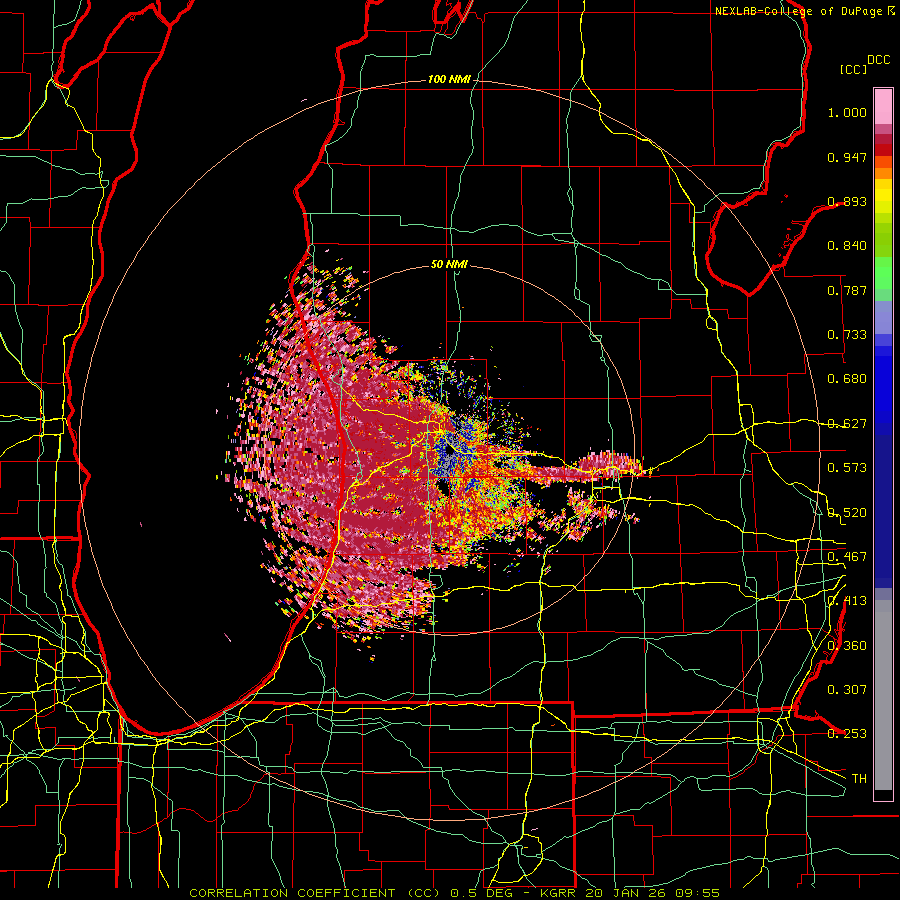Select the 0.360 scale value

tap(847, 646)
